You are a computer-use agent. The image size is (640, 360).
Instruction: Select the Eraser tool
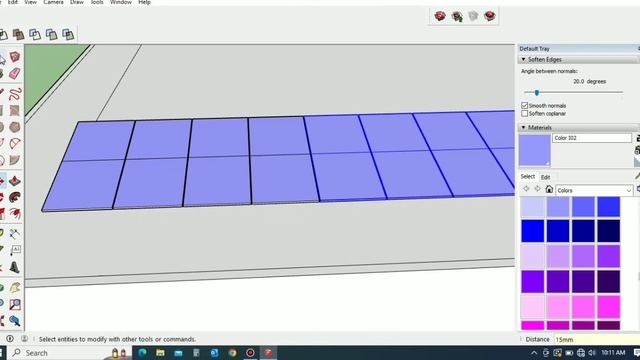pos(15,73)
